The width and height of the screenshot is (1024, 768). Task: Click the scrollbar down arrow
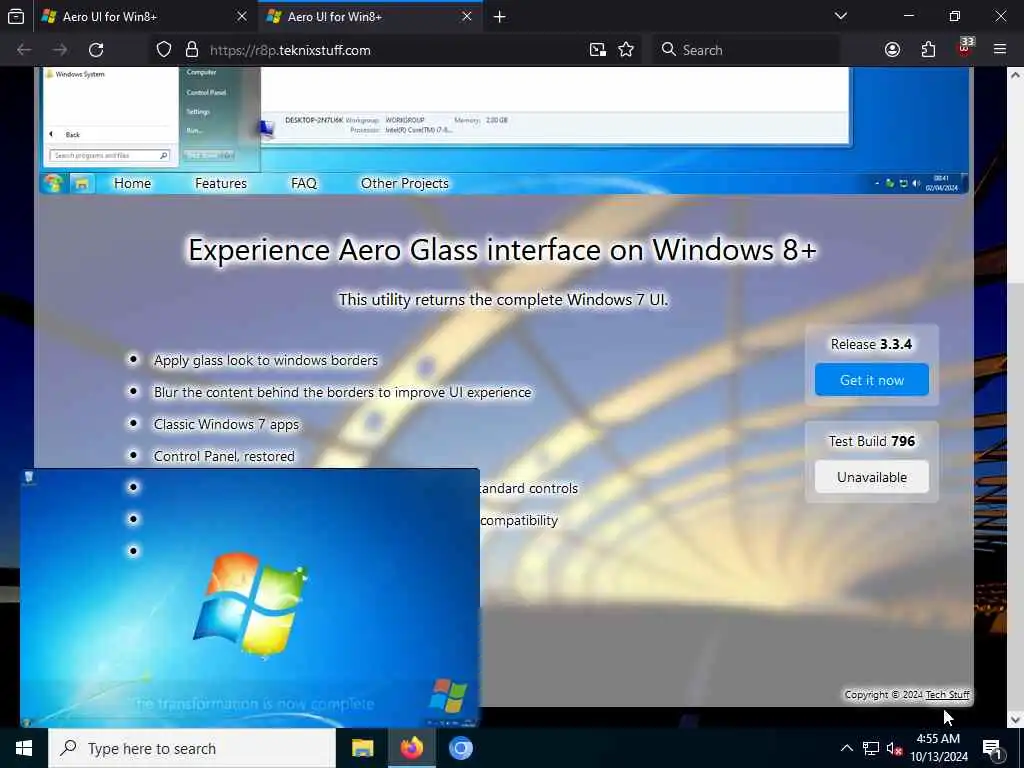point(1015,720)
